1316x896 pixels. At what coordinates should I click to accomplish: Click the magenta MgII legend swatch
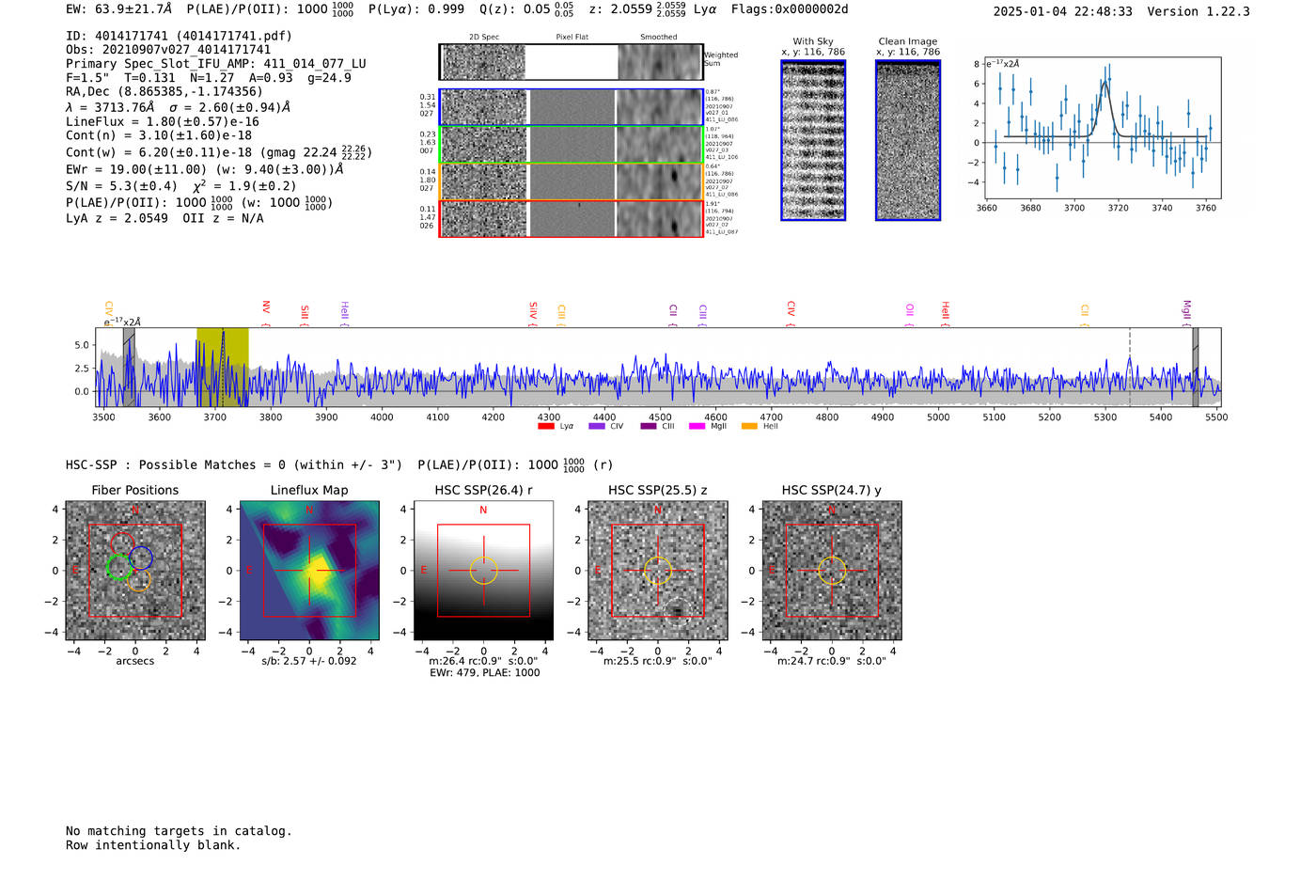coord(697,426)
